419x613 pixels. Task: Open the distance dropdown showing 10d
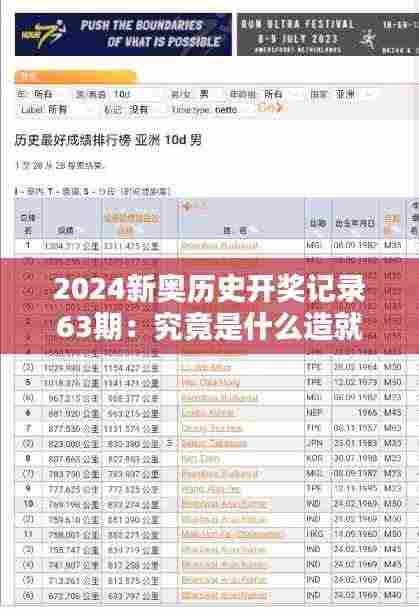(133, 94)
